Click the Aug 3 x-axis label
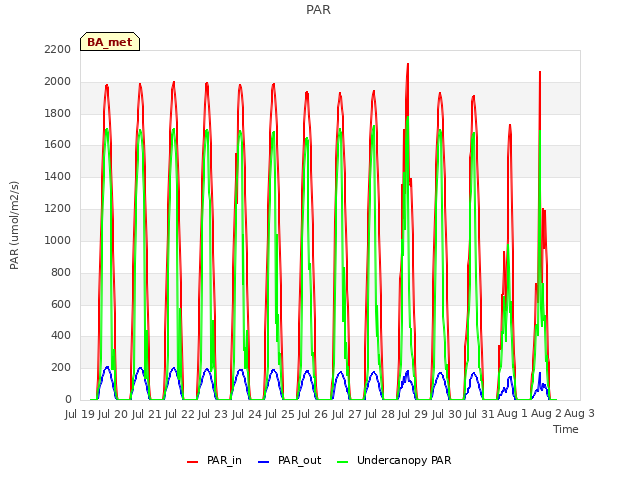Viewport: 640px width, 480px height. [579, 414]
